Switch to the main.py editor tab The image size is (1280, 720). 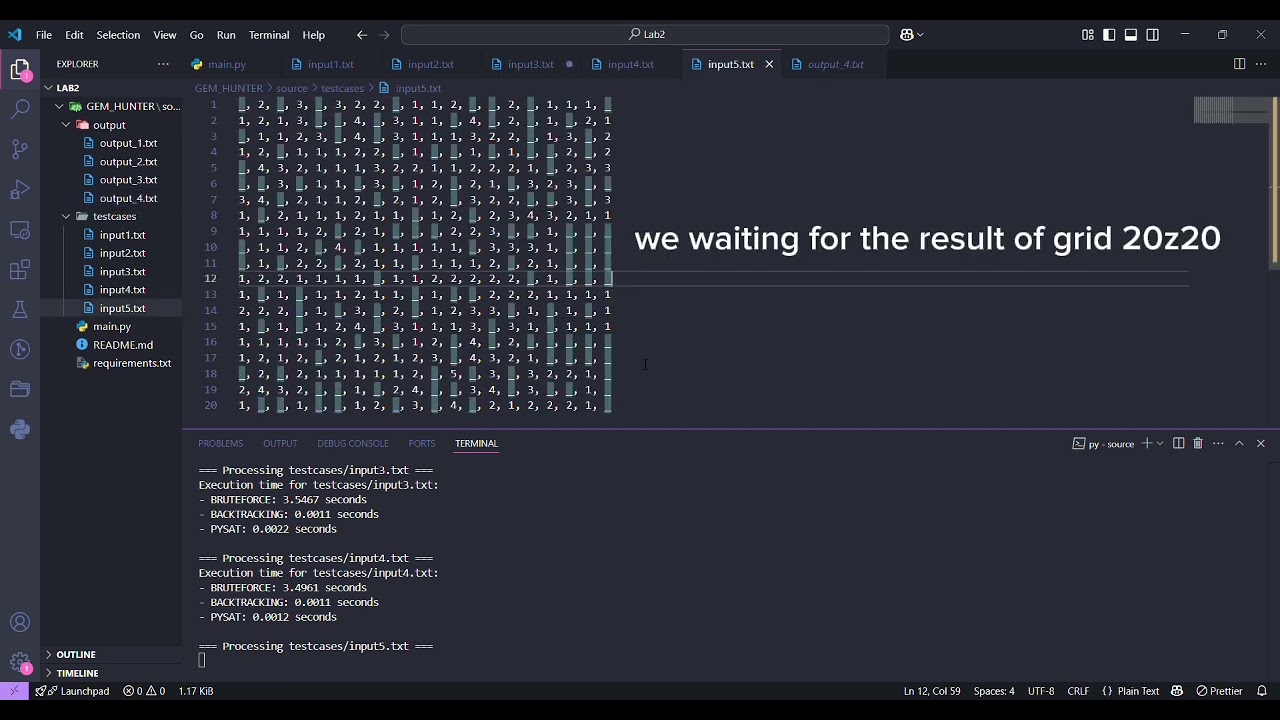click(227, 64)
